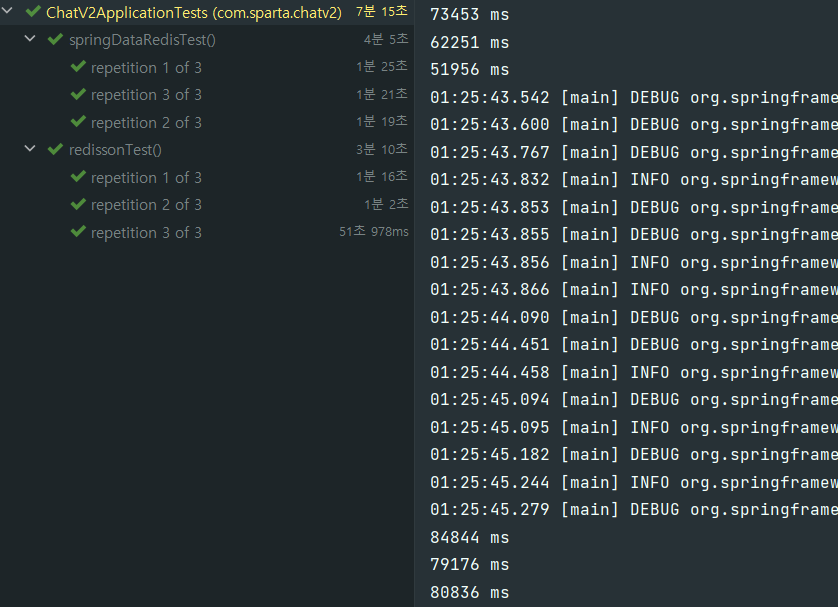Click INFO log line at 01:25:43.832
This screenshot has height=607, width=838.
tap(634, 180)
